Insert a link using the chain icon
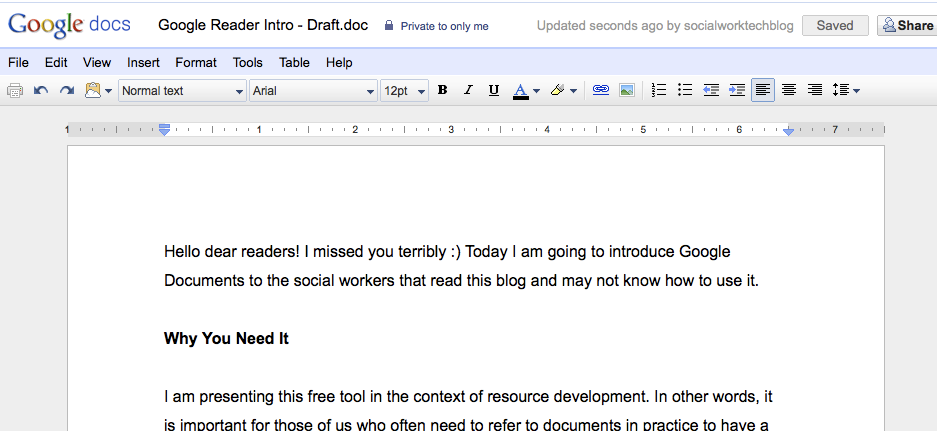The image size is (937, 431). tap(601, 90)
